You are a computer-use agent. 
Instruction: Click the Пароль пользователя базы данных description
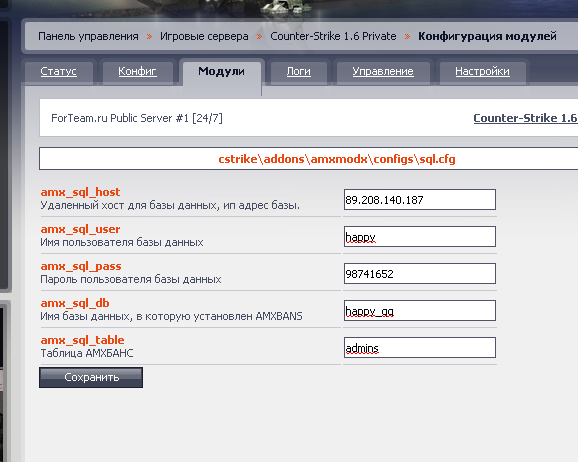tap(130, 279)
